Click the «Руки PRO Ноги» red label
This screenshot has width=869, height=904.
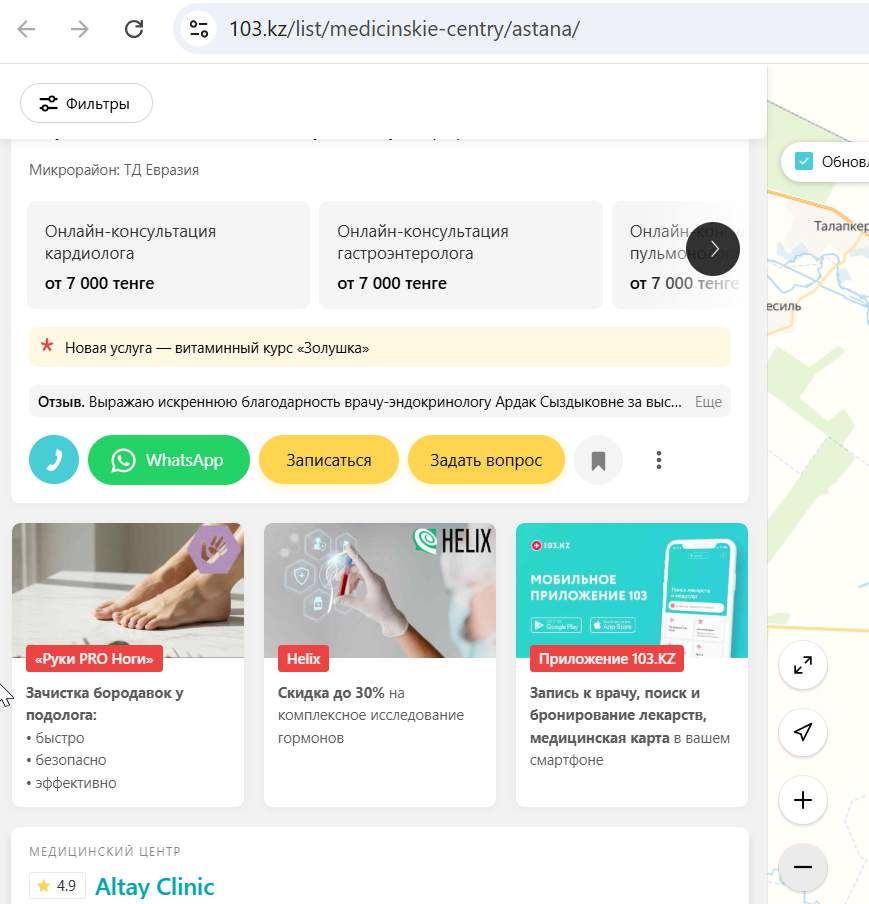point(95,658)
